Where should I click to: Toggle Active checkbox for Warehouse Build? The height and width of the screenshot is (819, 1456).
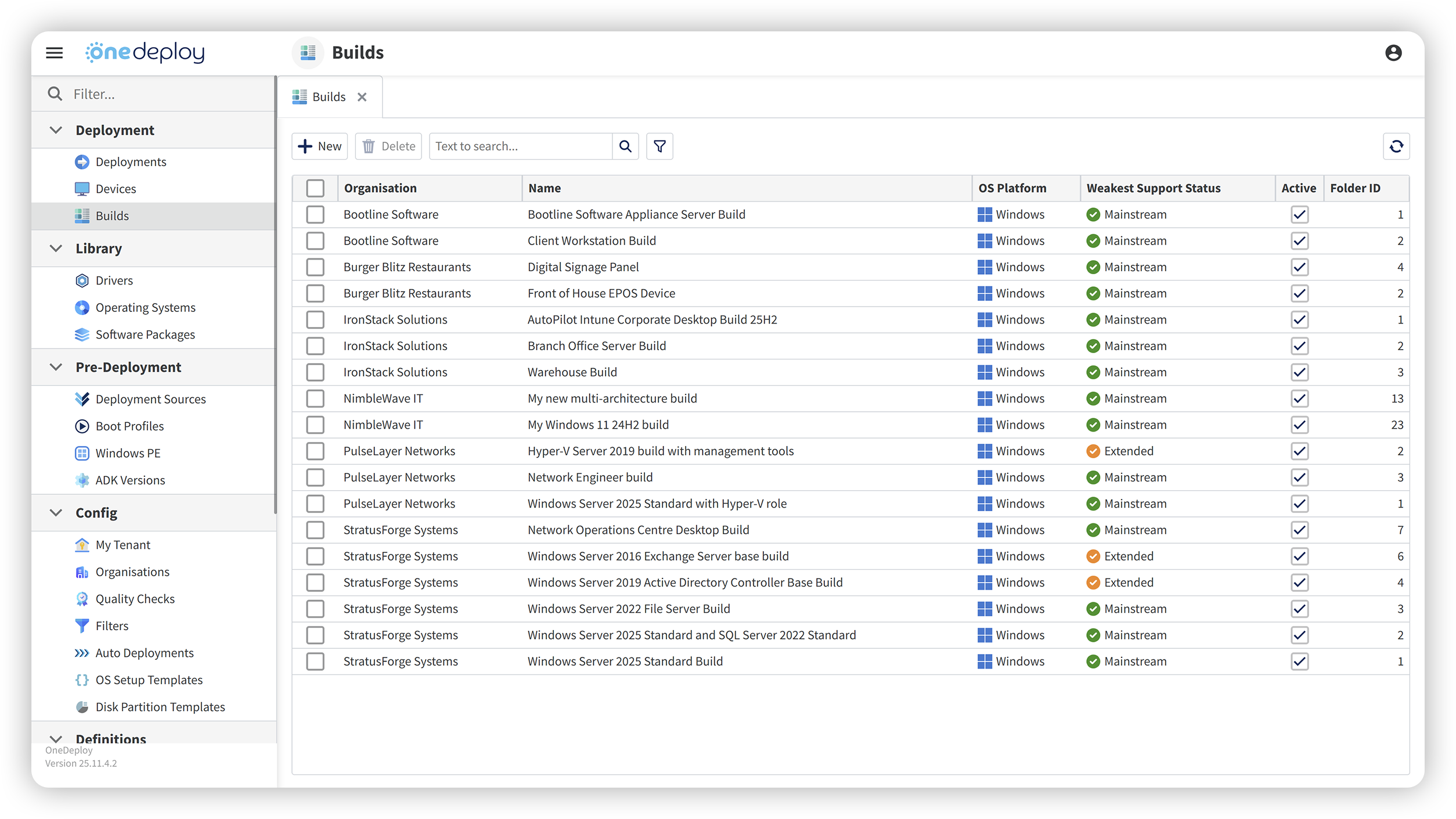(1299, 372)
